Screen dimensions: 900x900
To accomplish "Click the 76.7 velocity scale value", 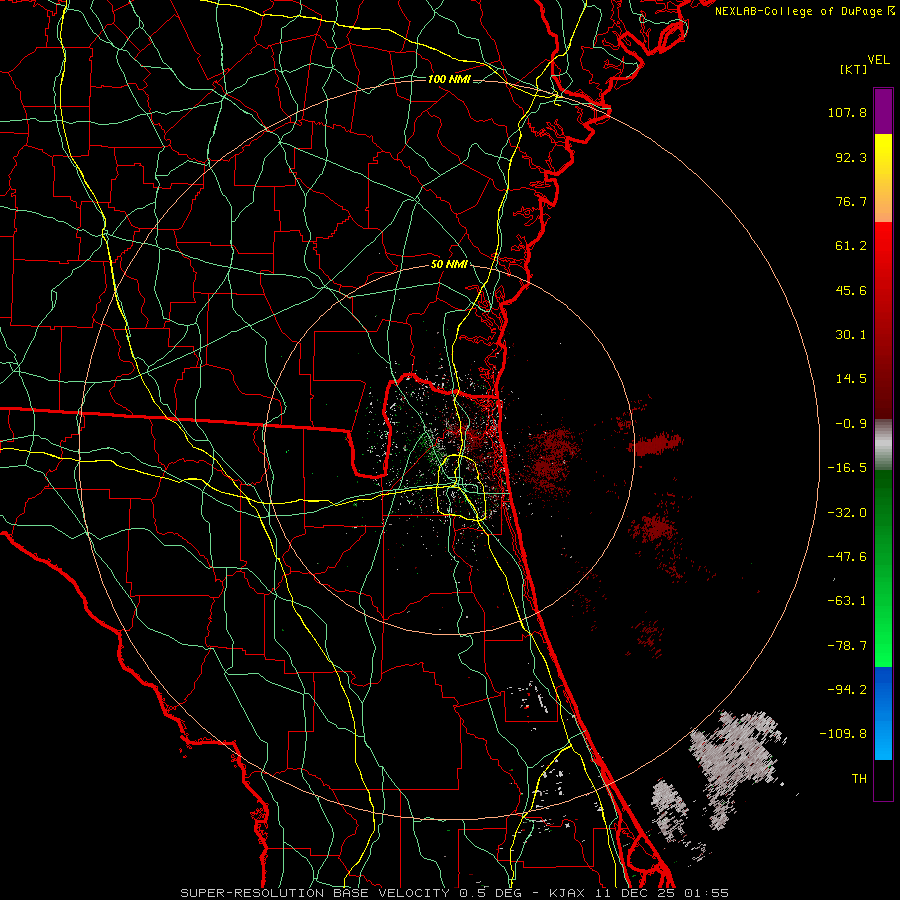I will point(851,201).
